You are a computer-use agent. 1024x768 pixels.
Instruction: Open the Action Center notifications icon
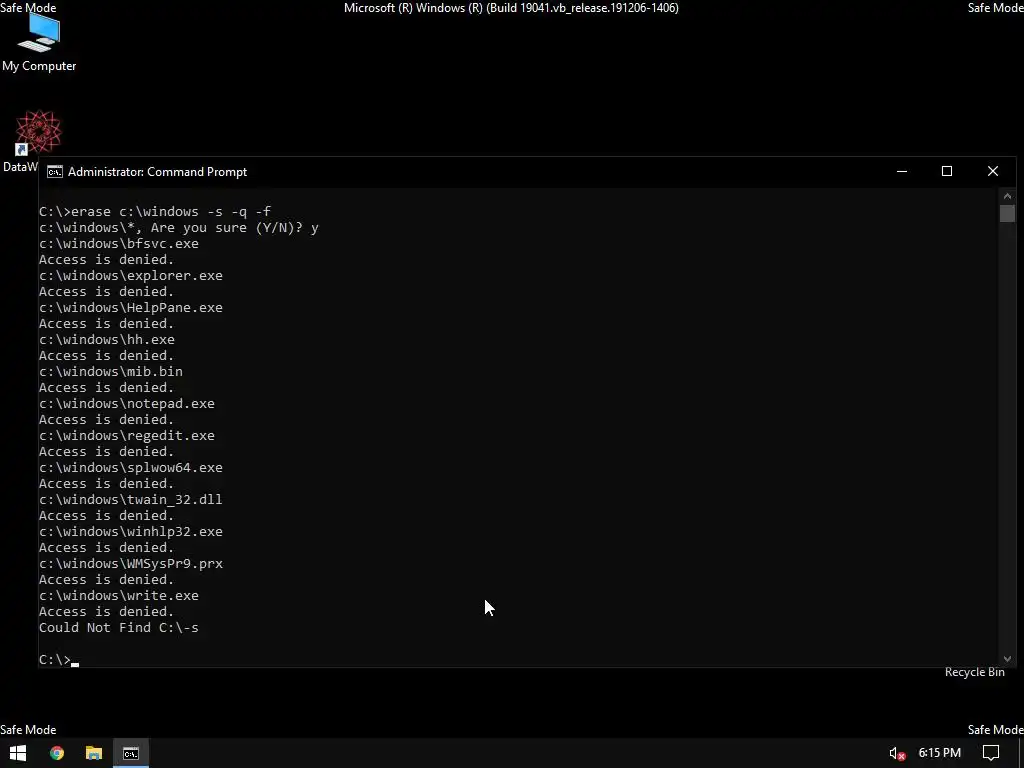tap(991, 753)
